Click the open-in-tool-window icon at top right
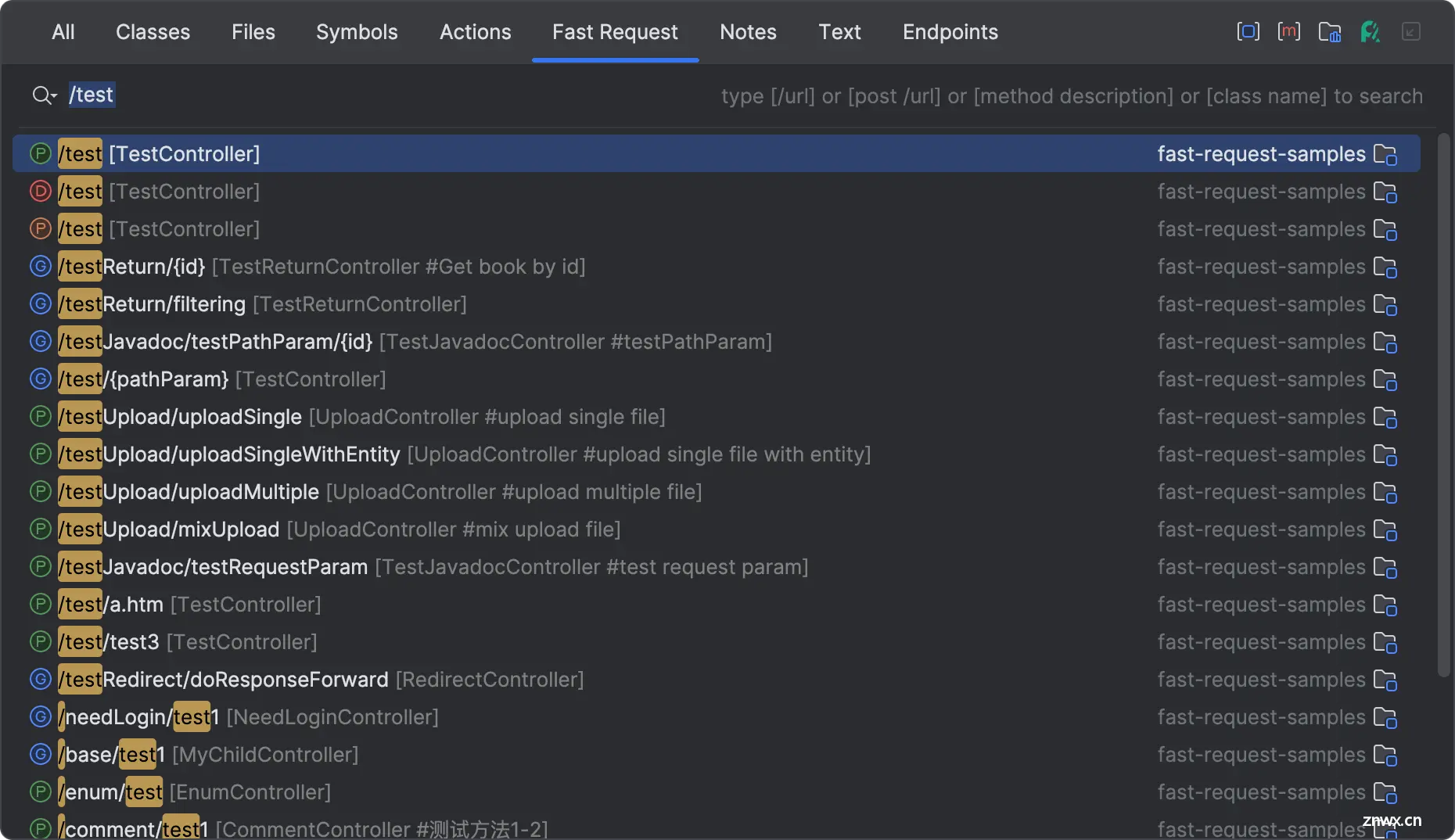This screenshot has width=1455, height=840. pos(1411,32)
